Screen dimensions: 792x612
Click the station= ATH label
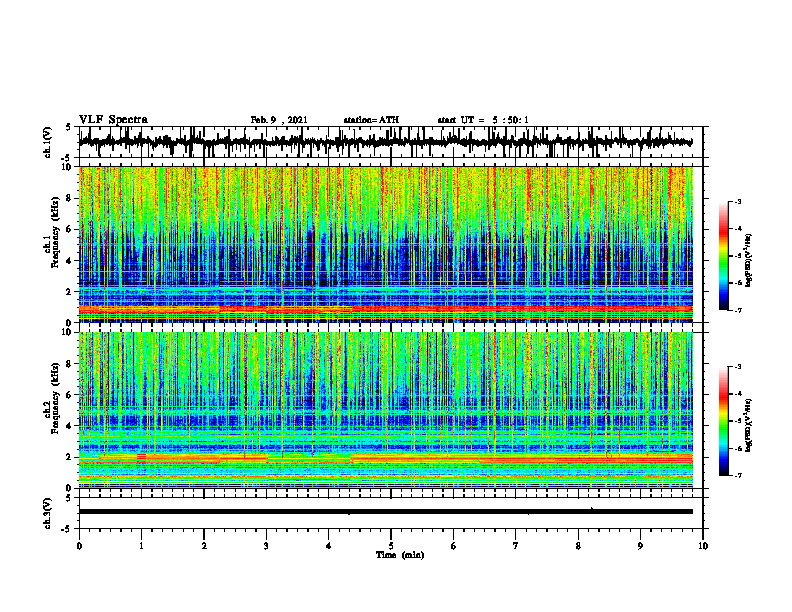[371, 120]
